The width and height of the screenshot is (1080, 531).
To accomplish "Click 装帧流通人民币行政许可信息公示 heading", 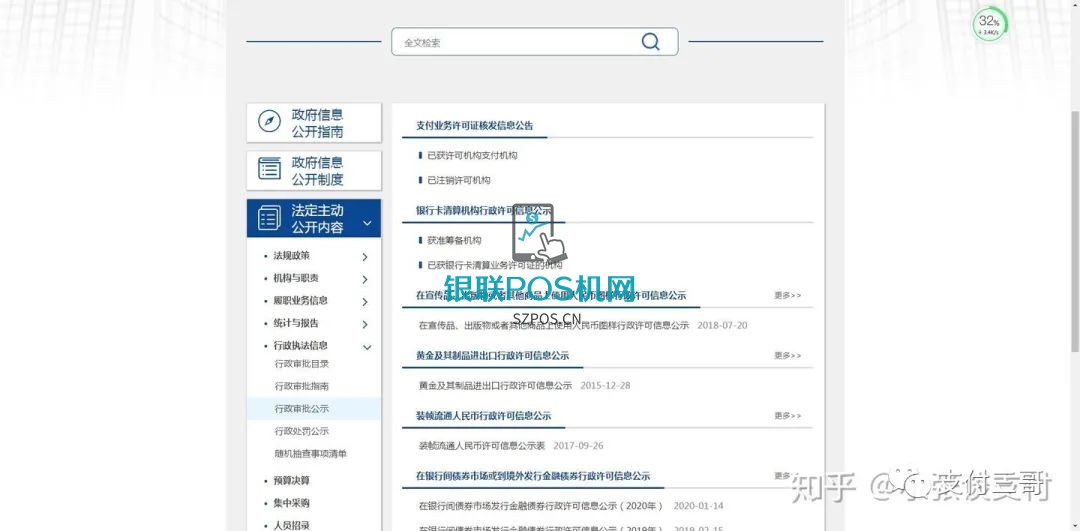I will [484, 416].
